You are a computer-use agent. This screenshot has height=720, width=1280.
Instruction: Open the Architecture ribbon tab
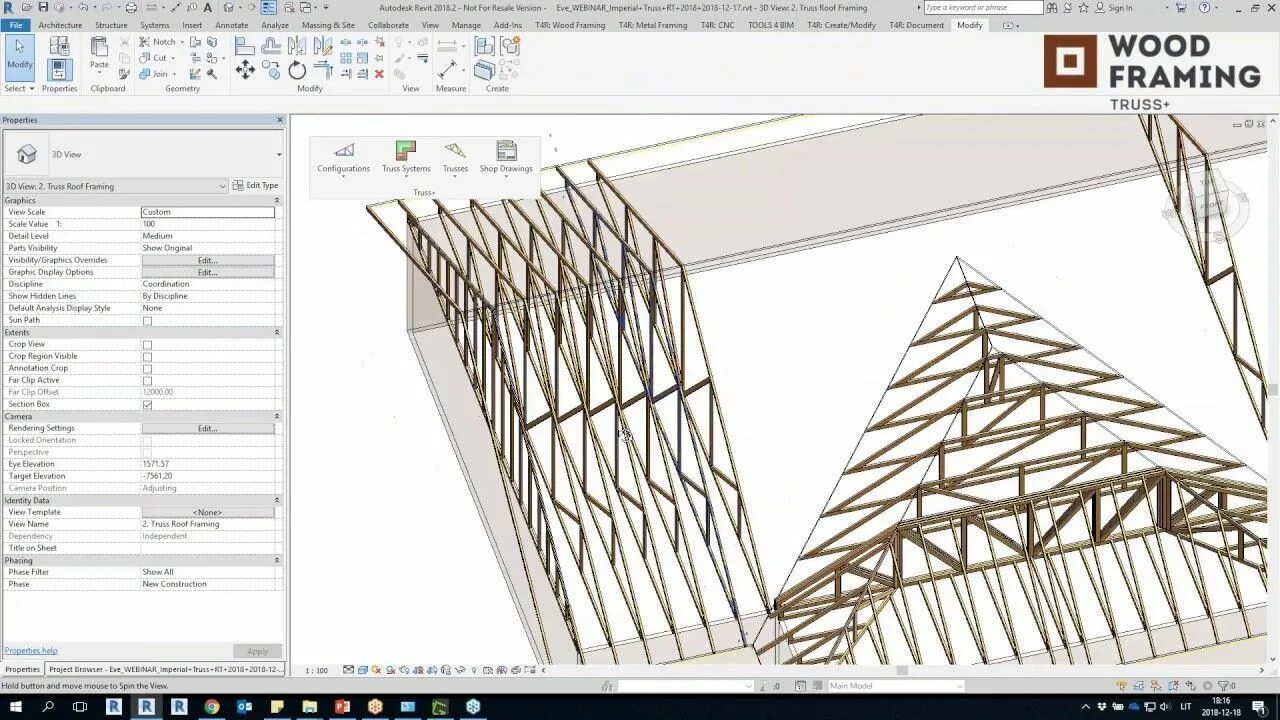click(x=60, y=25)
